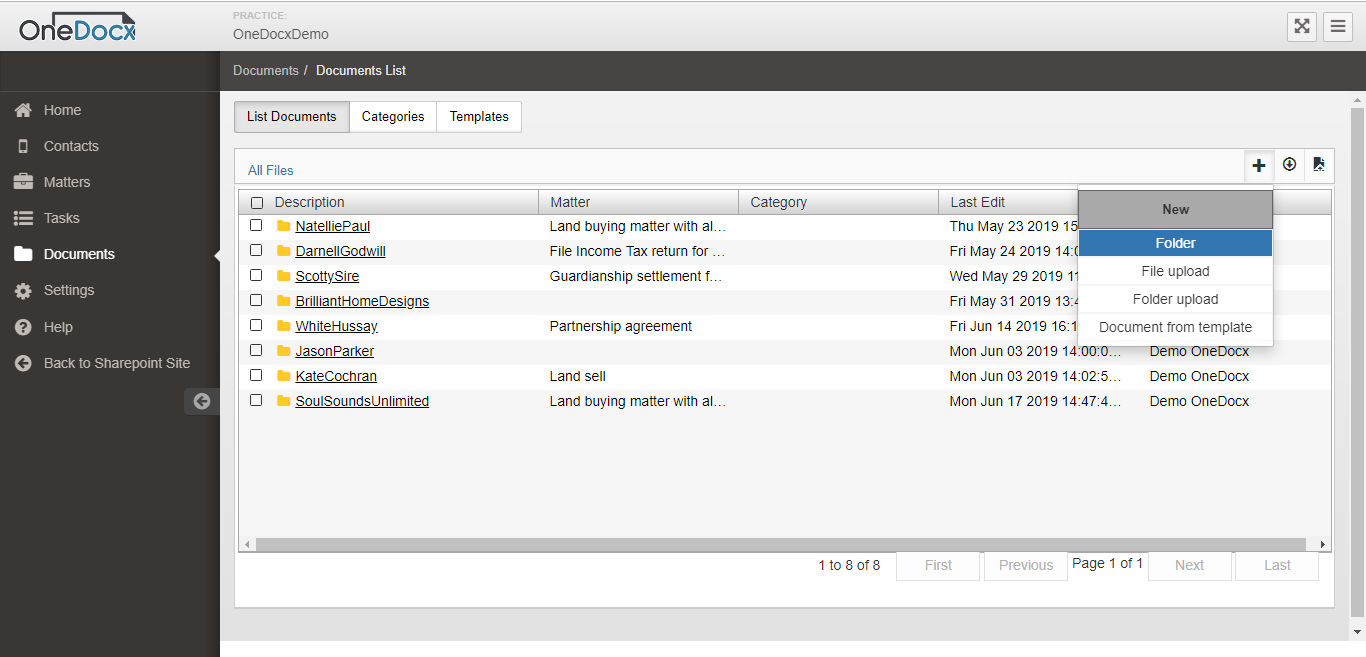The height and width of the screenshot is (657, 1366).
Task: Check the WhiteHussay row checkbox
Action: (x=256, y=325)
